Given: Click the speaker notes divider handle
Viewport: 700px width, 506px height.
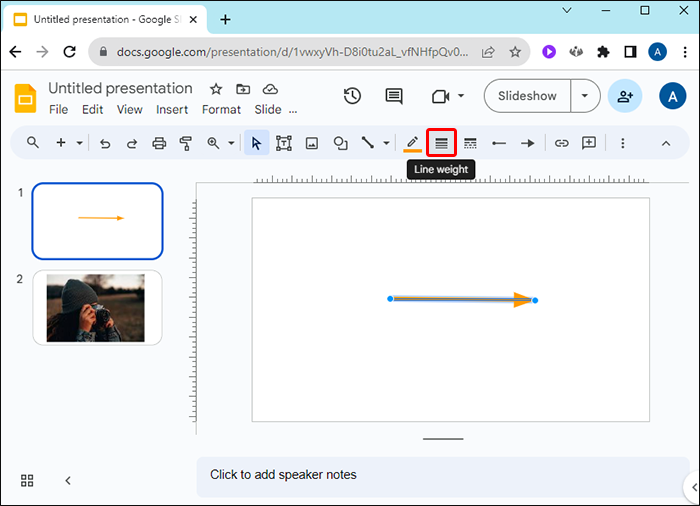Looking at the screenshot, I should 443,439.
